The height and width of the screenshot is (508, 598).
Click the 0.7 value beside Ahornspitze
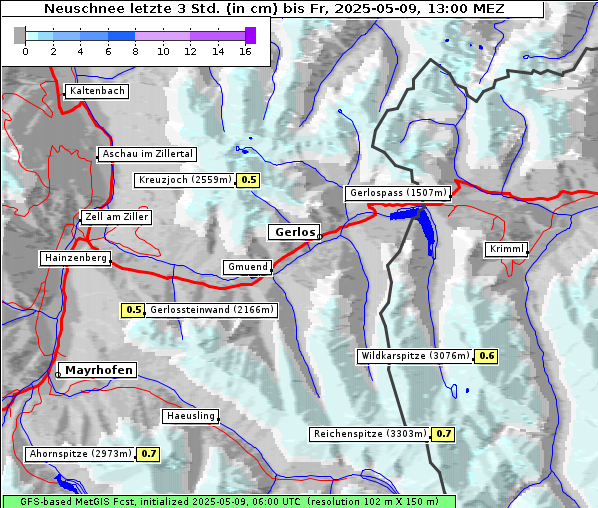(x=148, y=454)
